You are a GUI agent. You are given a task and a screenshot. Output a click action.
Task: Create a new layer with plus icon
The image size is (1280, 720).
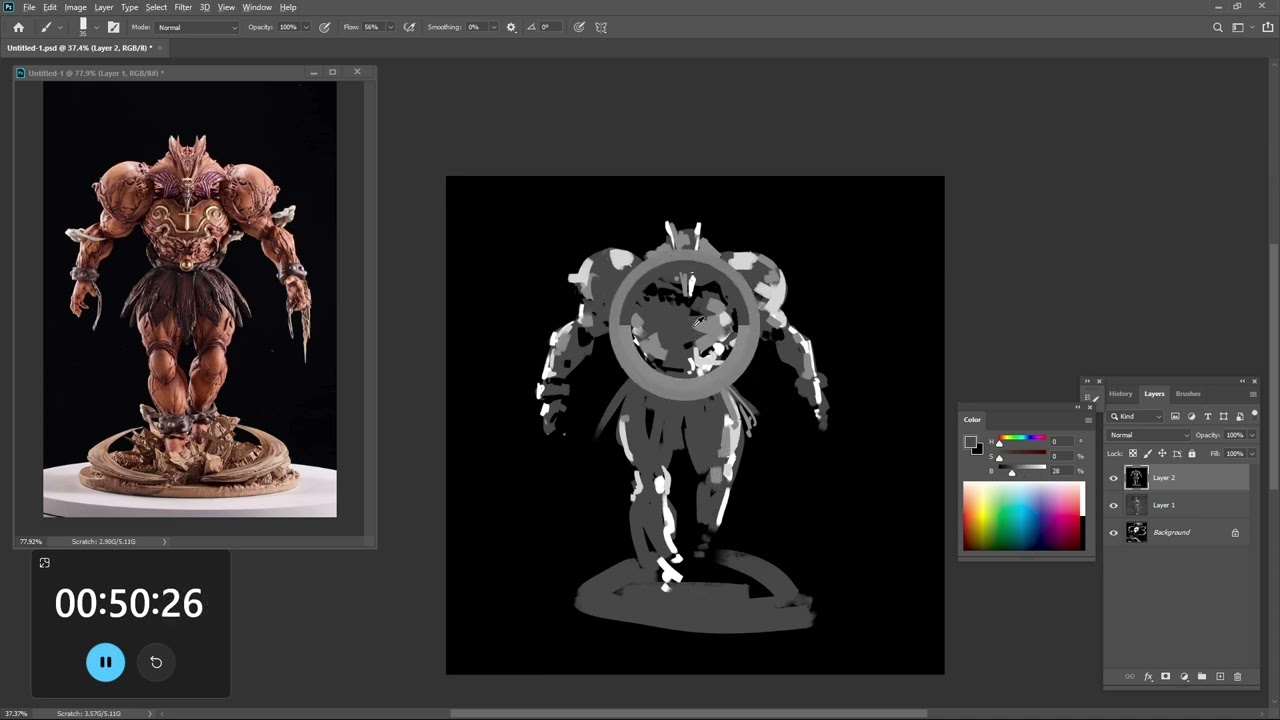click(1220, 677)
